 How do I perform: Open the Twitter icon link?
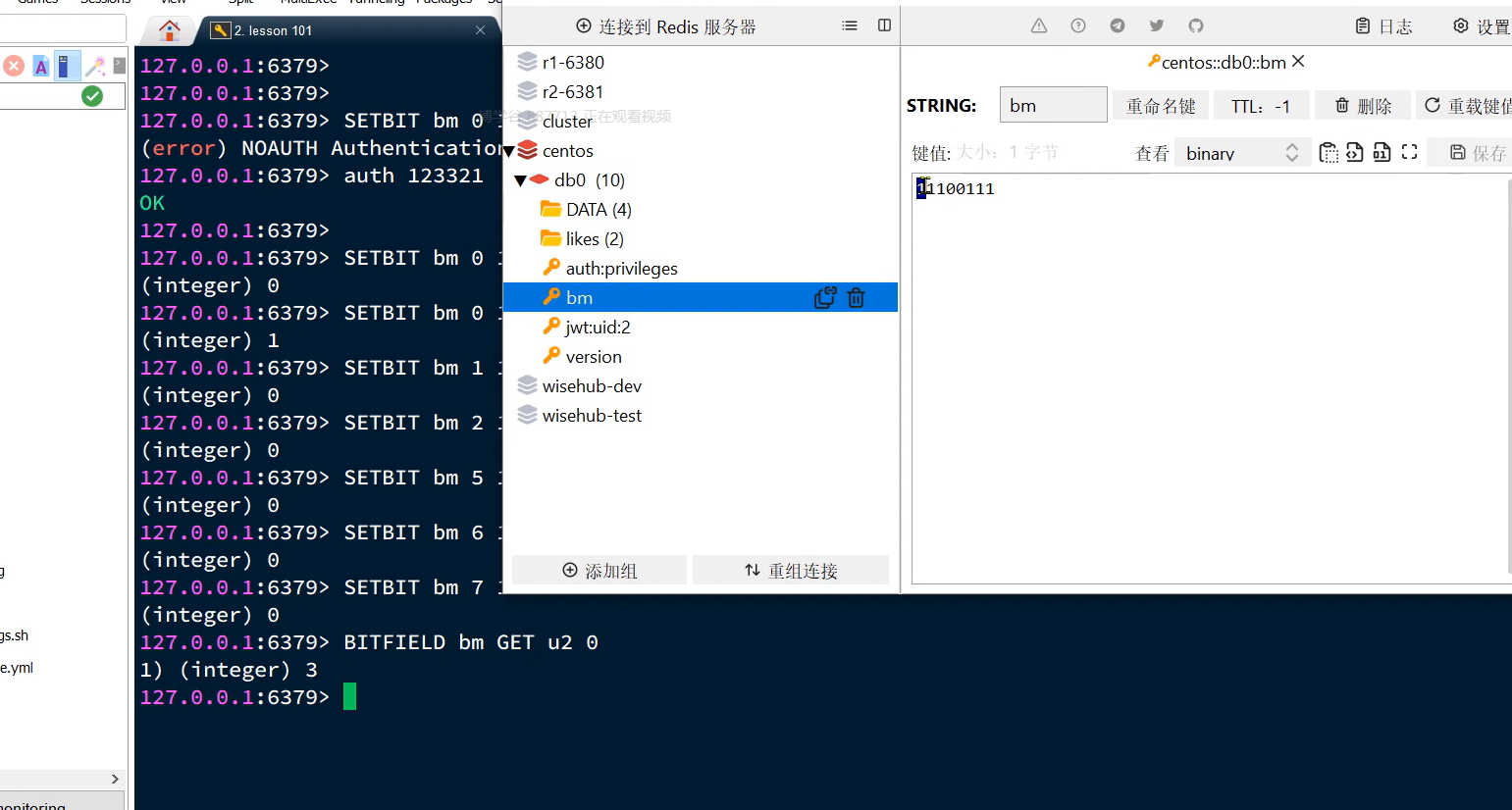point(1157,26)
